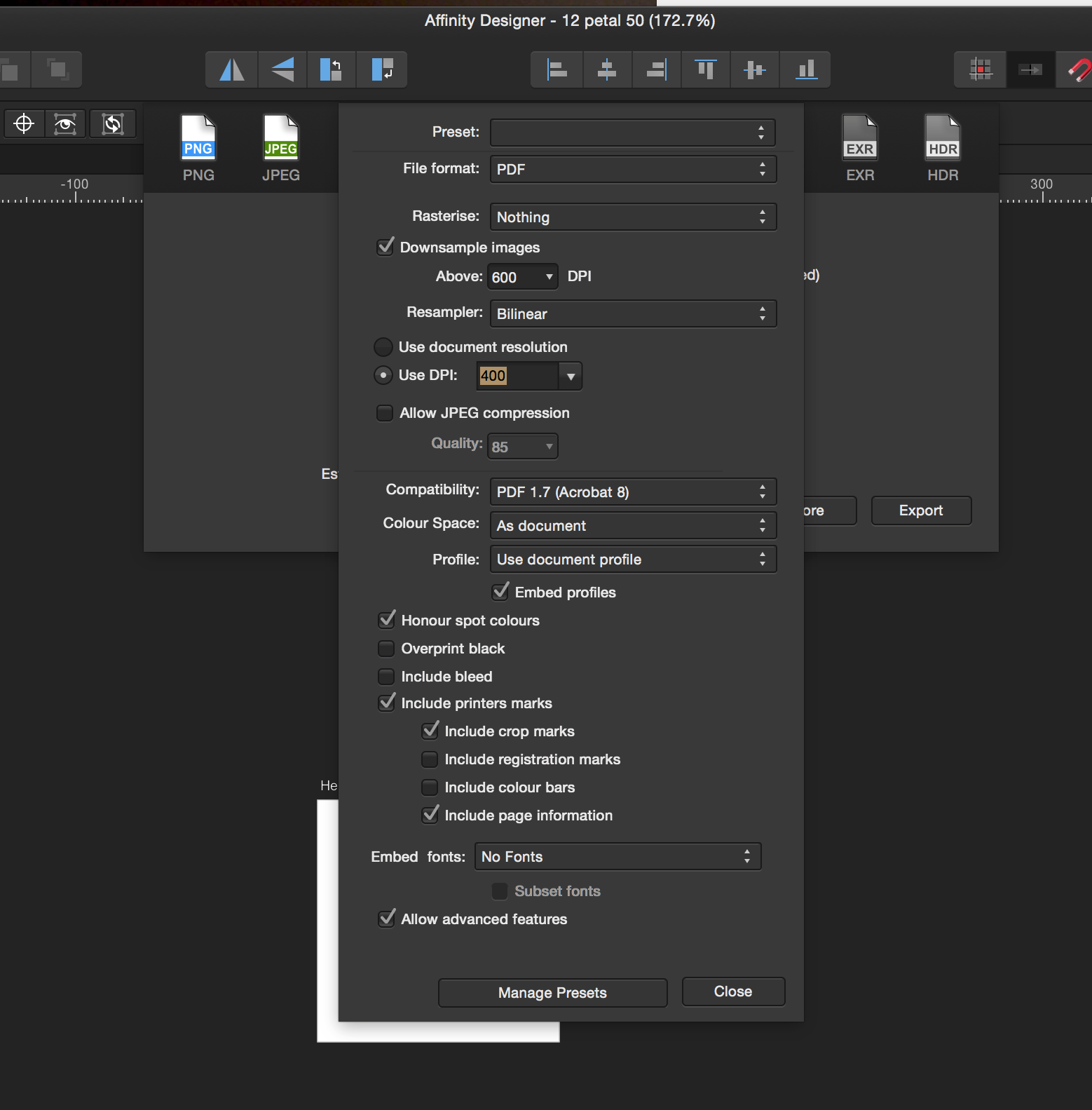Toggle Include page information checkbox
This screenshot has width=1092, height=1110.
pos(430,815)
